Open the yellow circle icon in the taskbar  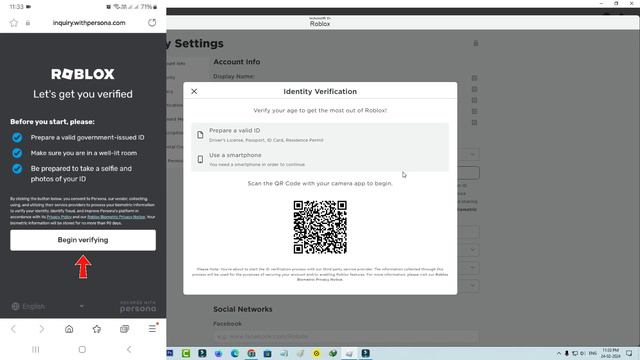pos(316,353)
